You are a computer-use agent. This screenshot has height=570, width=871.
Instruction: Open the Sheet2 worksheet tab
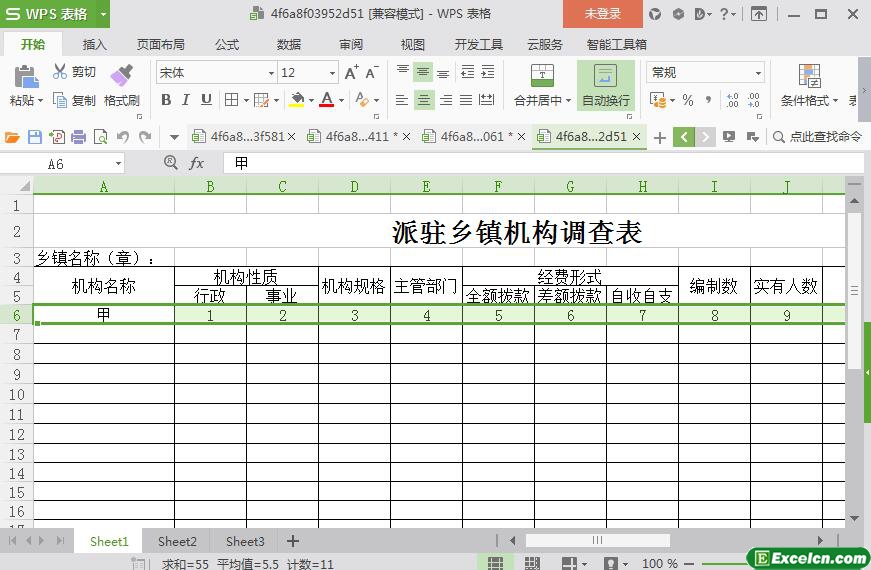pyautogui.click(x=177, y=541)
